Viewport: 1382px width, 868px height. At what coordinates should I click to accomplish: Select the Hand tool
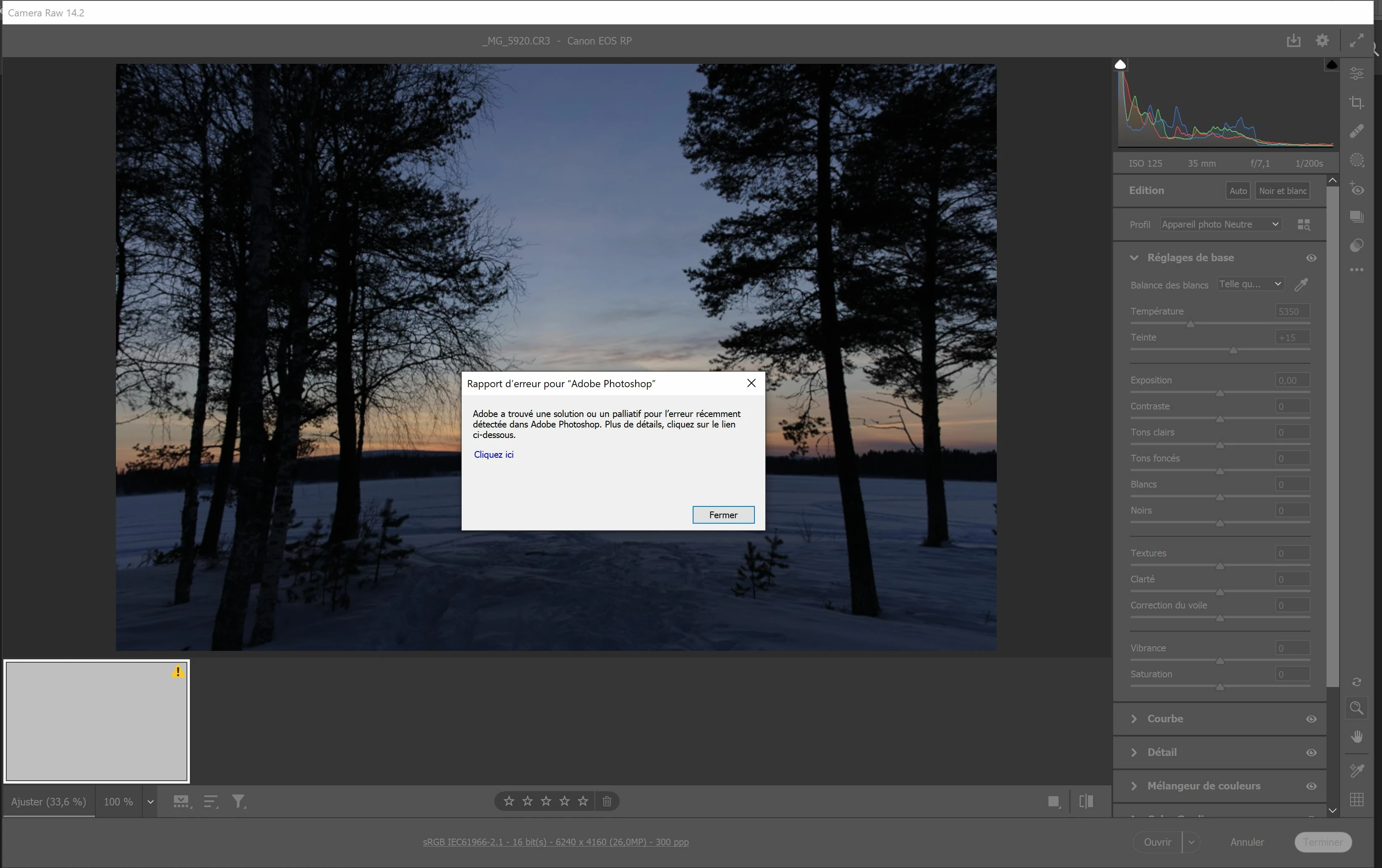1356,737
